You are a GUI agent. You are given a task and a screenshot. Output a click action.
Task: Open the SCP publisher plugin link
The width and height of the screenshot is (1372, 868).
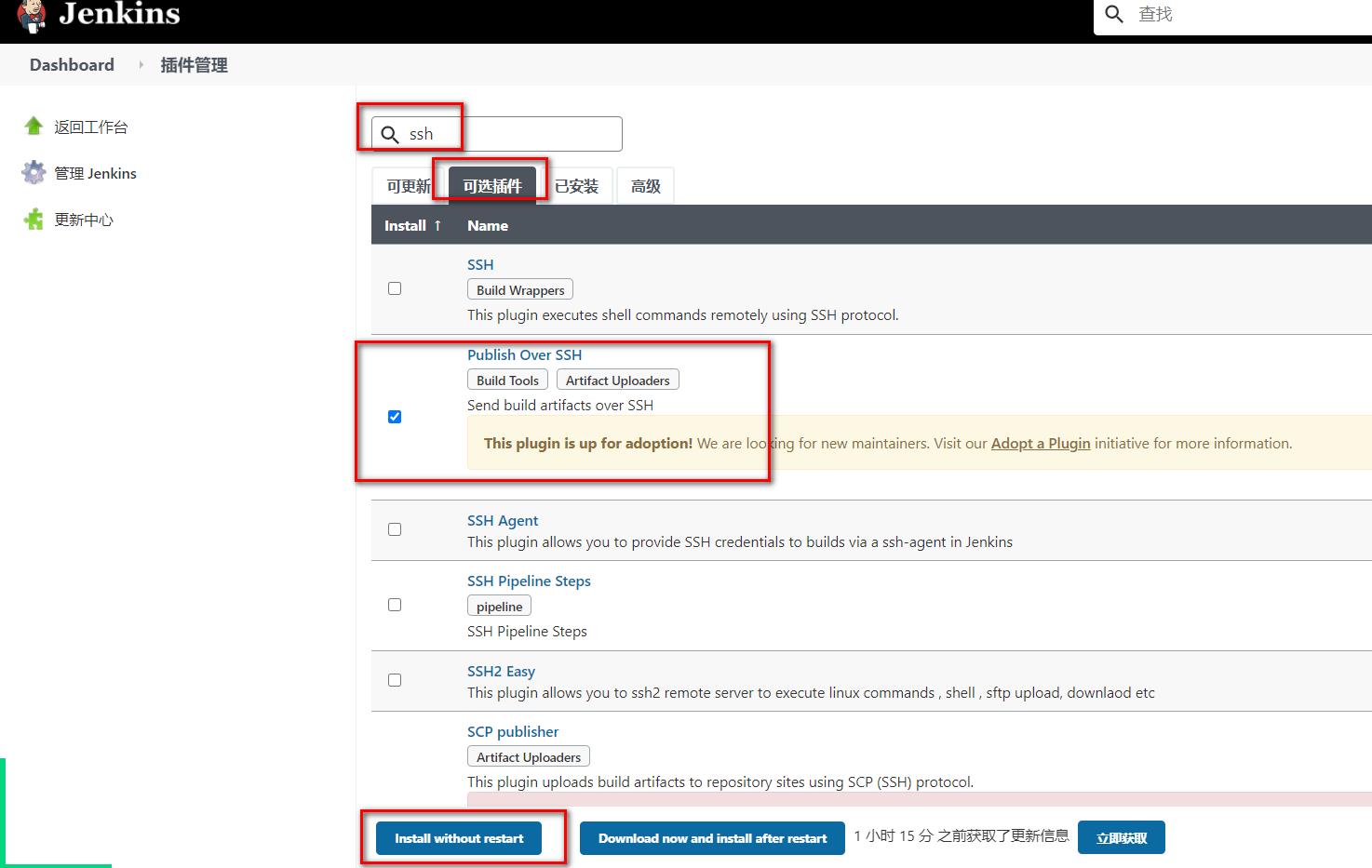[x=513, y=731]
